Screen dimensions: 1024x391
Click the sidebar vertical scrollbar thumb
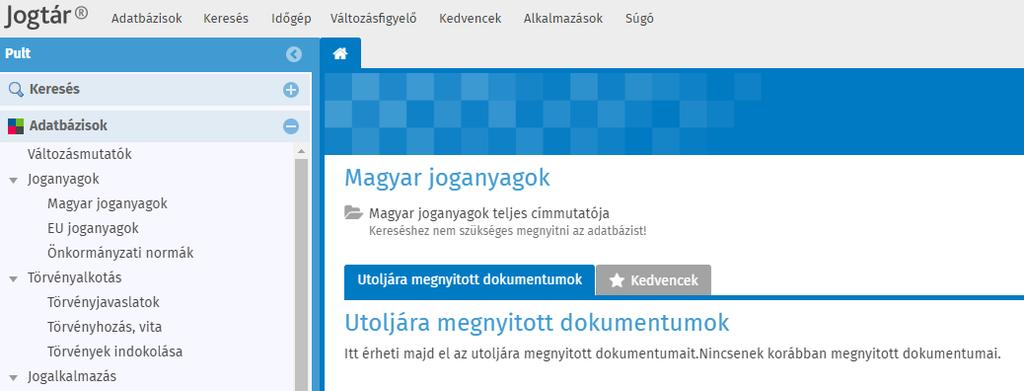pos(301,274)
